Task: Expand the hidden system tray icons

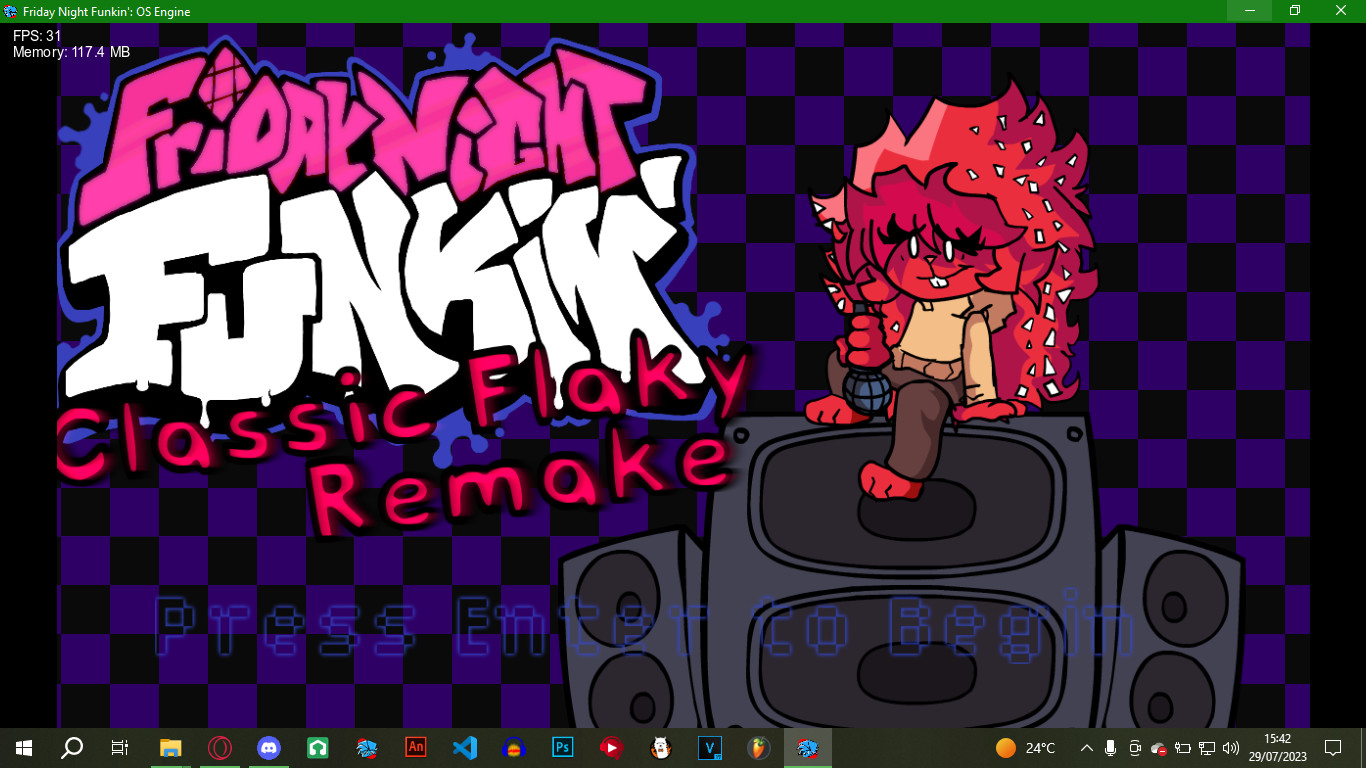Action: click(x=1086, y=747)
